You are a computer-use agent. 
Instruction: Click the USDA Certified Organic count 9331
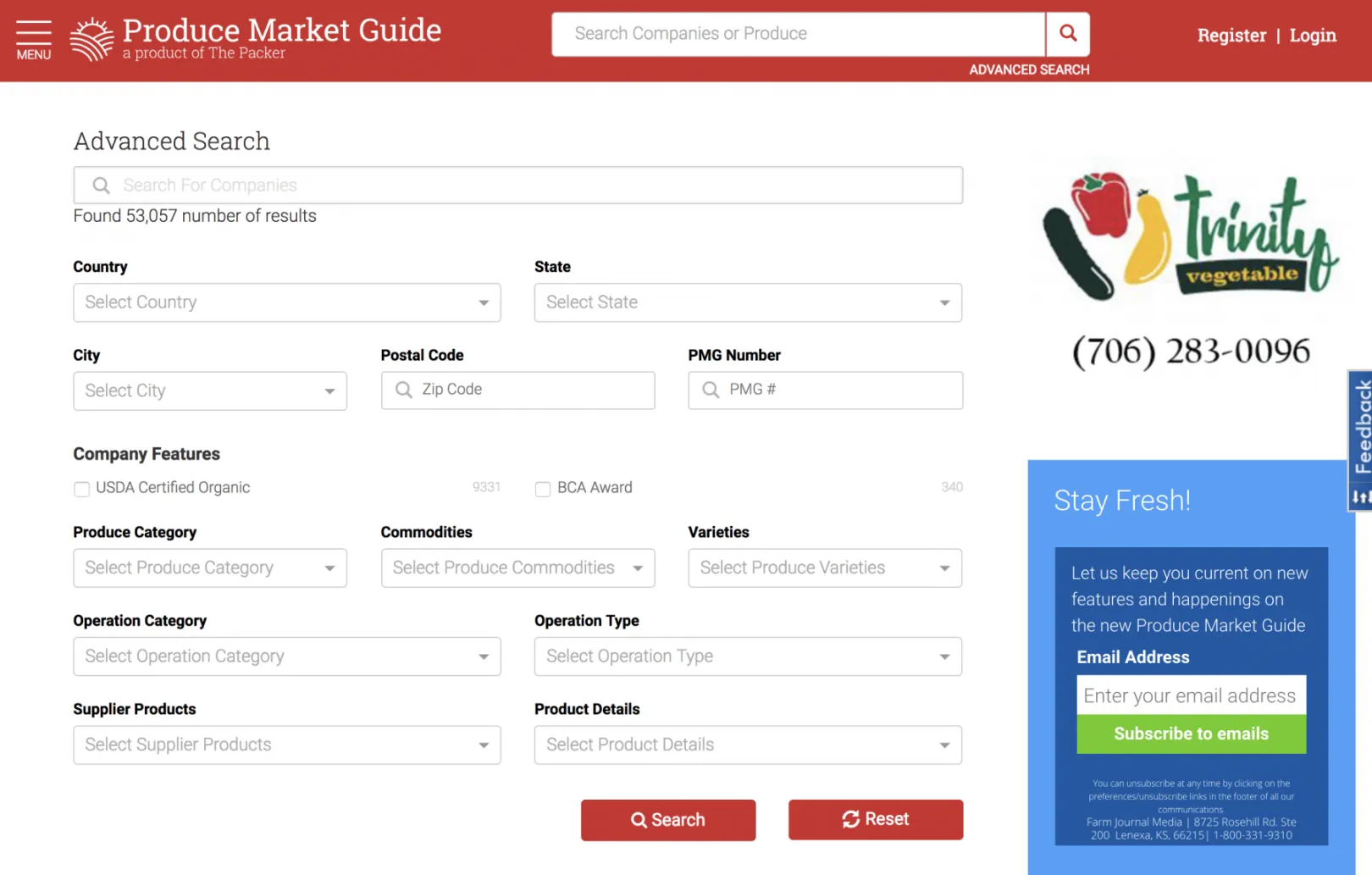coord(486,487)
